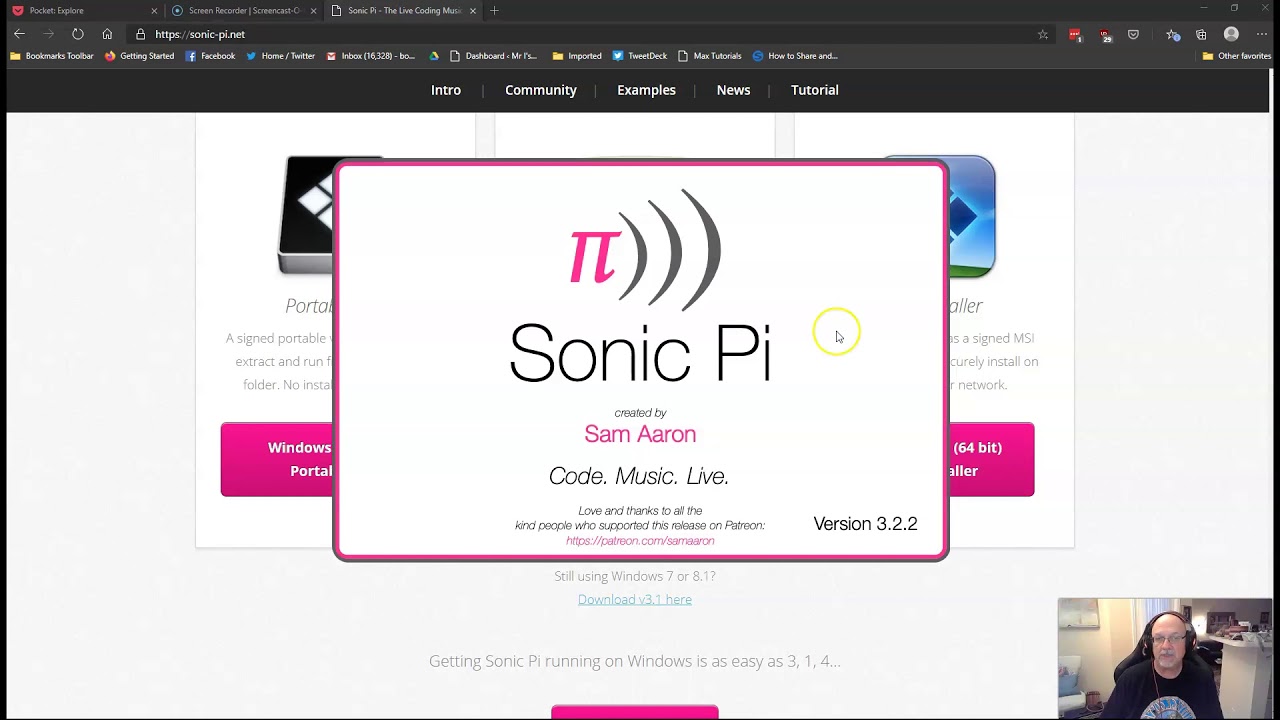Click the 'Still using Windows 7 or 8.1?' text
Viewport: 1280px width, 720px height.
click(635, 576)
